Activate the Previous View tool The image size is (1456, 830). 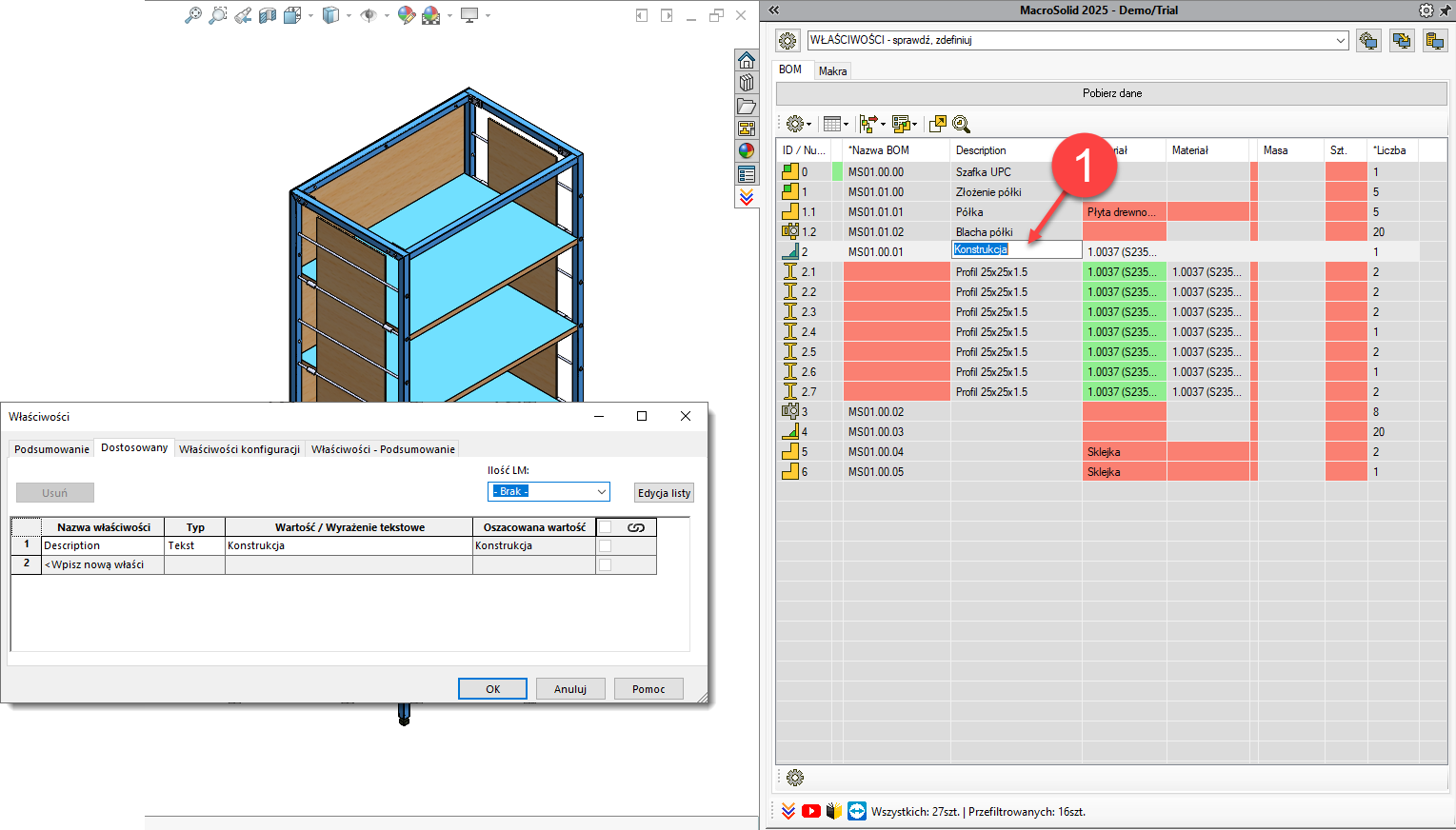[x=243, y=15]
